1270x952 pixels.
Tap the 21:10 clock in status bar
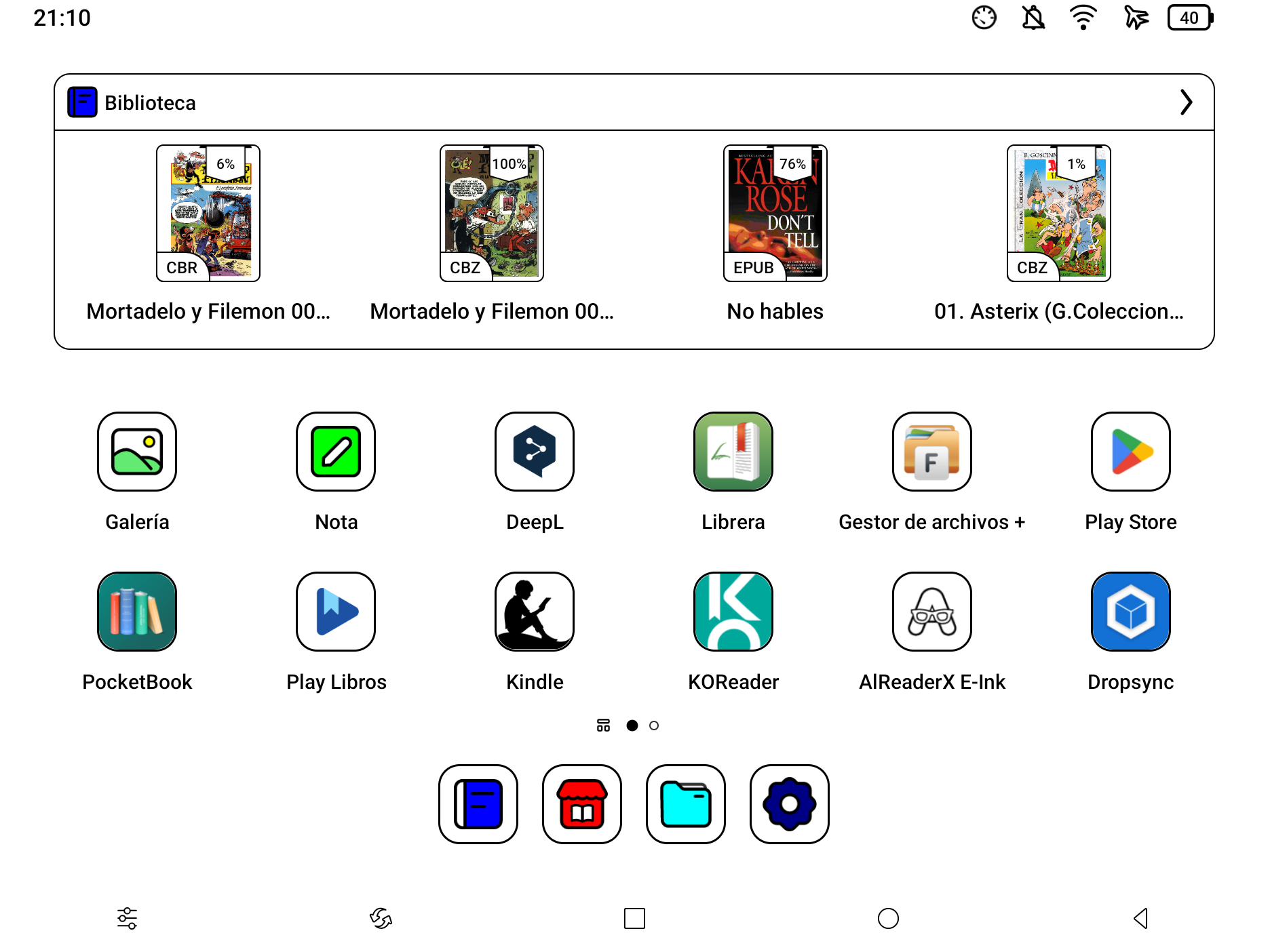[x=62, y=18]
